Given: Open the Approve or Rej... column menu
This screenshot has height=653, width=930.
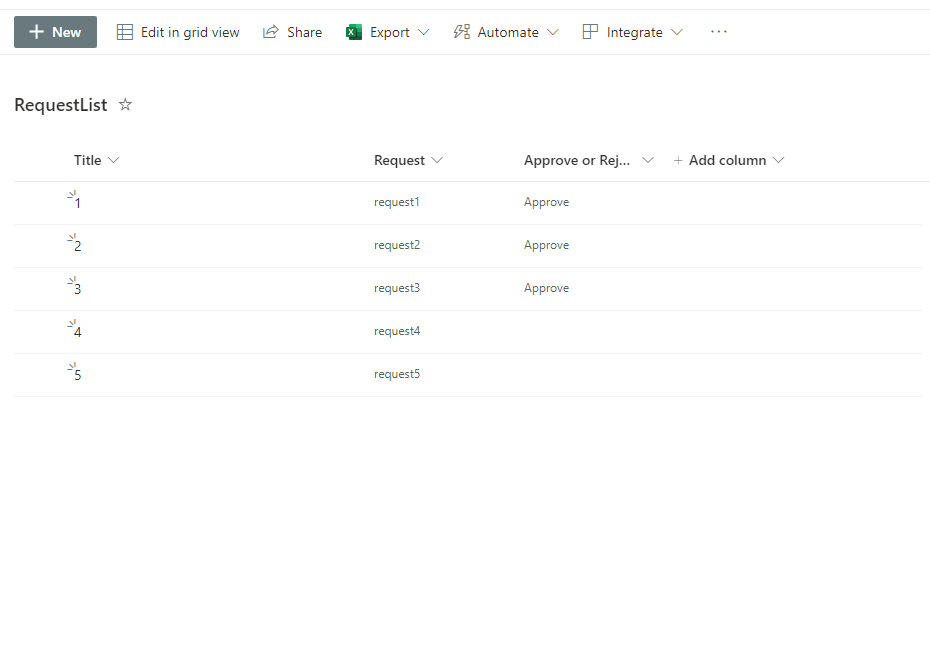Looking at the screenshot, I should [648, 160].
